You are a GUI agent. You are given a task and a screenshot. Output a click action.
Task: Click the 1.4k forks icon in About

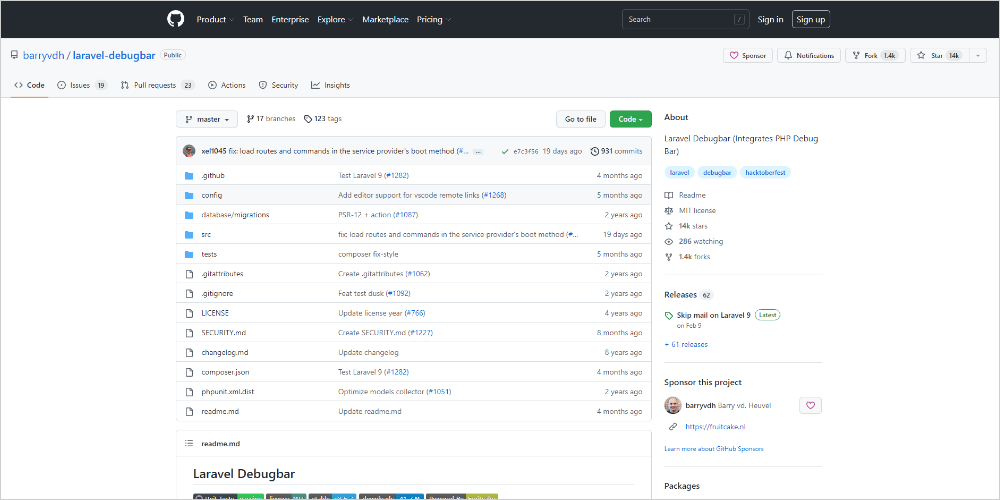(668, 257)
